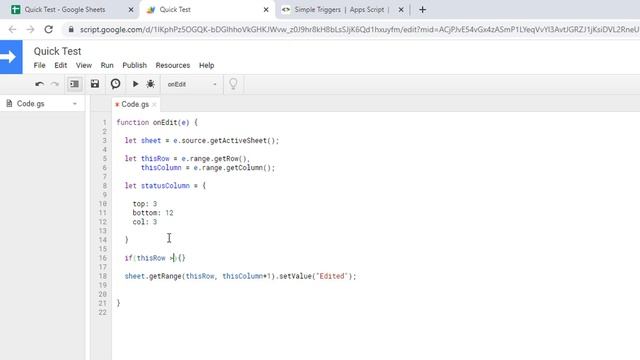The height and width of the screenshot is (360, 640).
Task: Click the blue Apps Script arrow logo
Action: 11,57
